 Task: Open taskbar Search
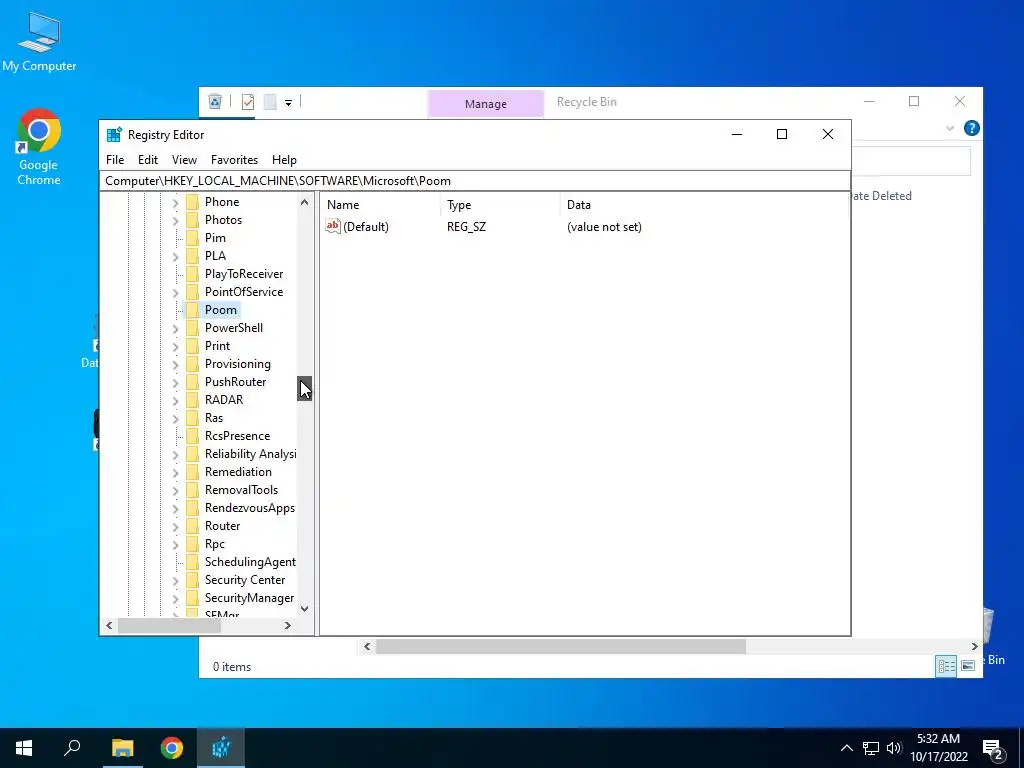click(x=72, y=748)
